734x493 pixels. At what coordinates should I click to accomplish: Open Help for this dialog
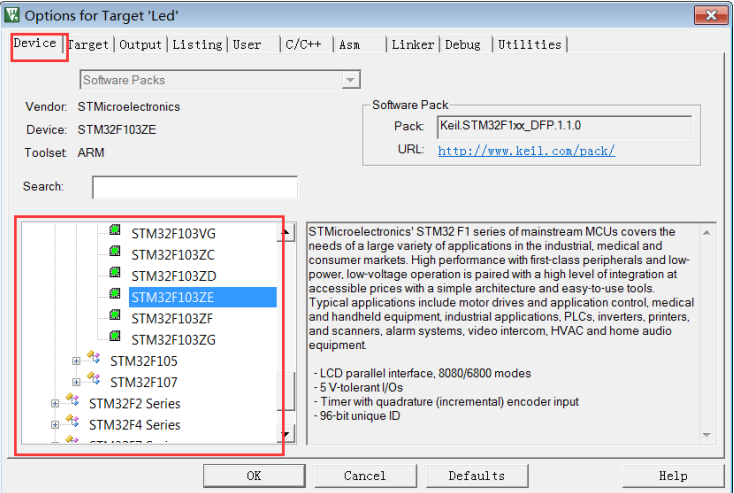[673, 476]
